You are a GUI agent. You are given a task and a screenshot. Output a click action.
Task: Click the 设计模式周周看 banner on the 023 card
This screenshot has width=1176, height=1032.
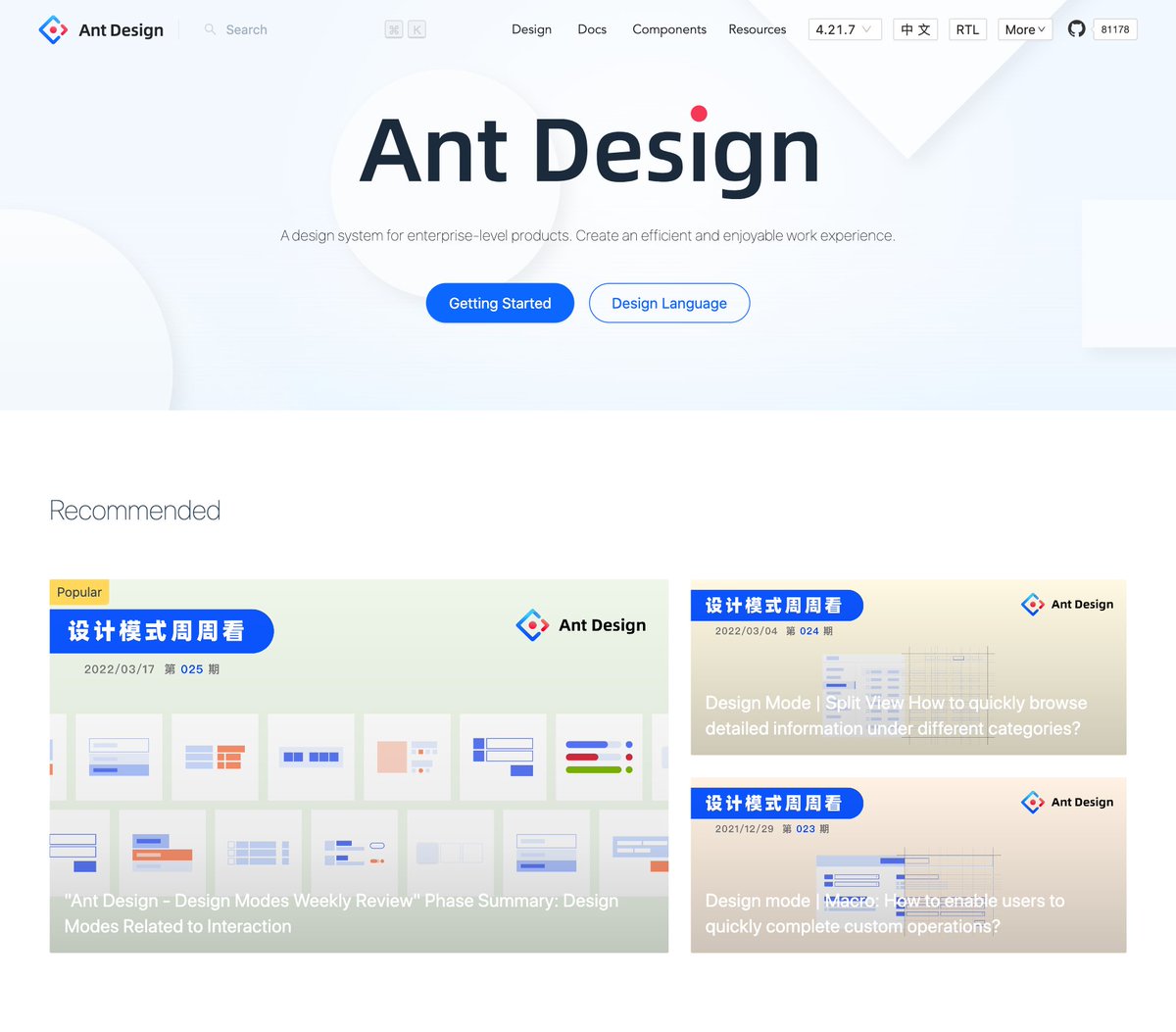click(x=777, y=804)
